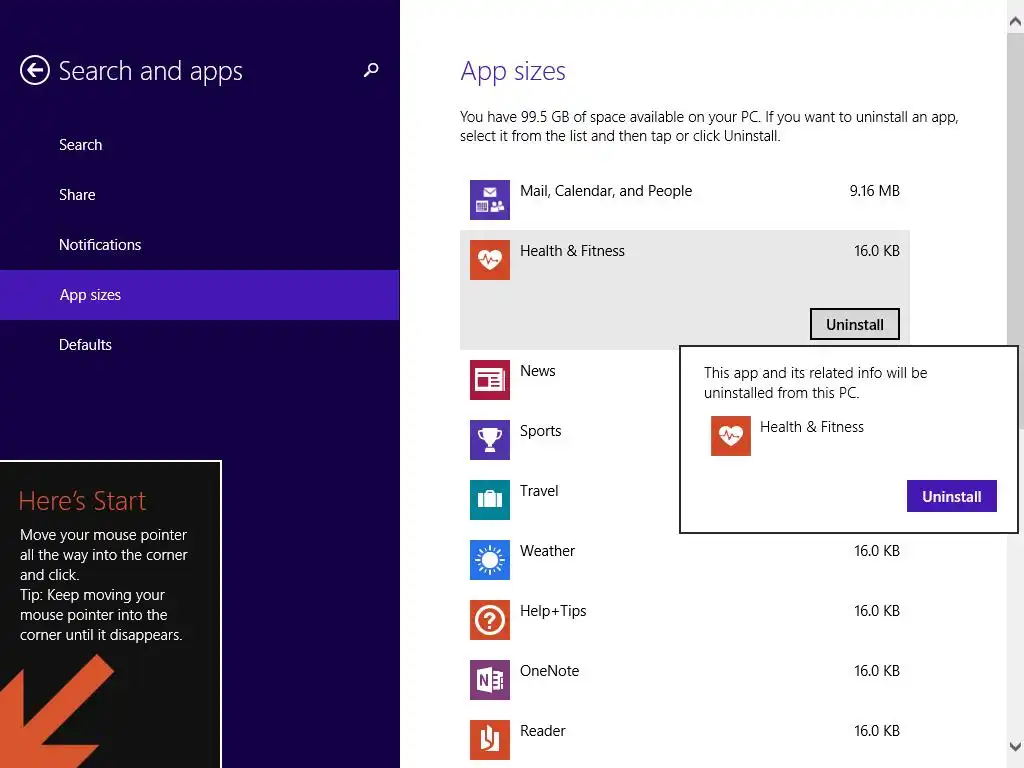The width and height of the screenshot is (1024, 768).
Task: Click the Here's Start tip heading
Action: (x=82, y=501)
